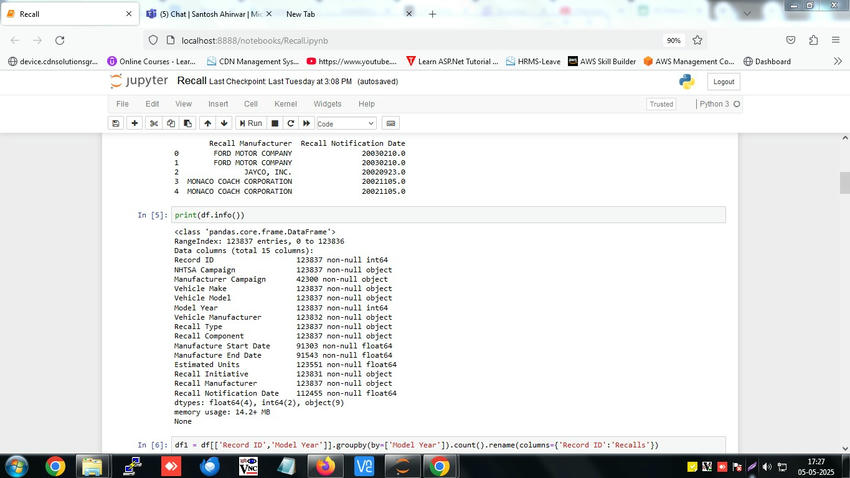This screenshot has height=478, width=850.
Task: Run the selected cell
Action: 250,124
